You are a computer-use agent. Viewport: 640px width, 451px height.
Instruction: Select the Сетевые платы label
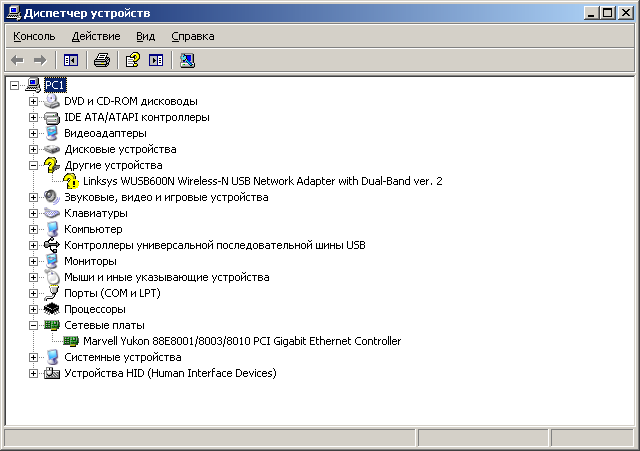click(x=104, y=325)
